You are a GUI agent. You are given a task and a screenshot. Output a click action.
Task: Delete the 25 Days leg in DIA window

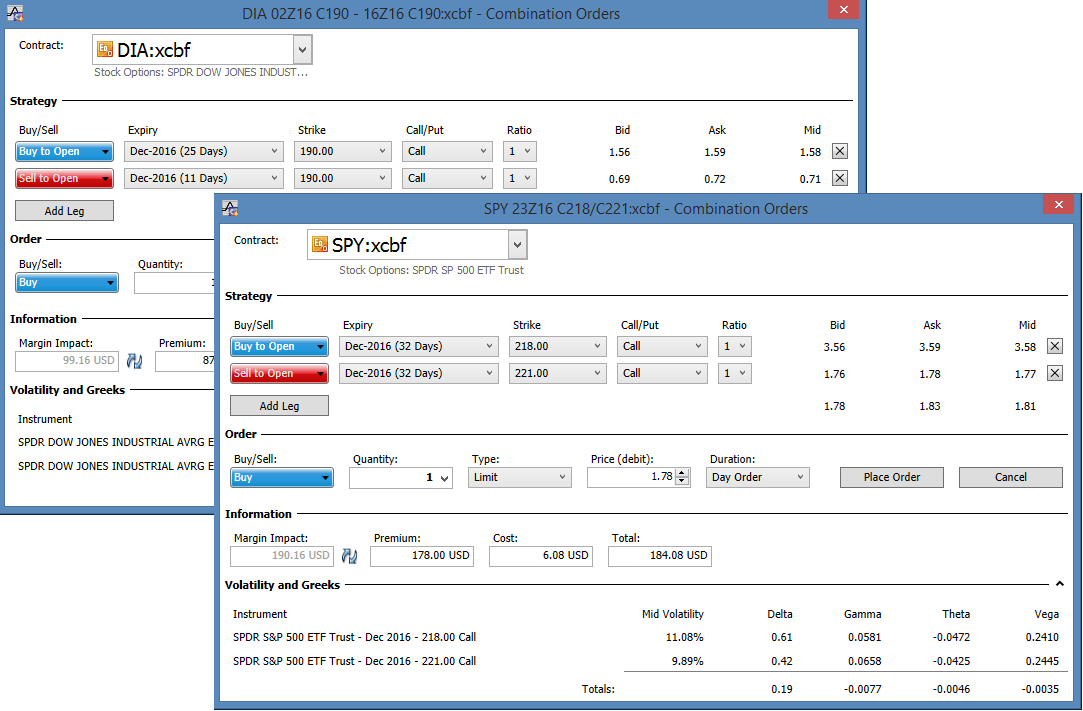pos(840,152)
